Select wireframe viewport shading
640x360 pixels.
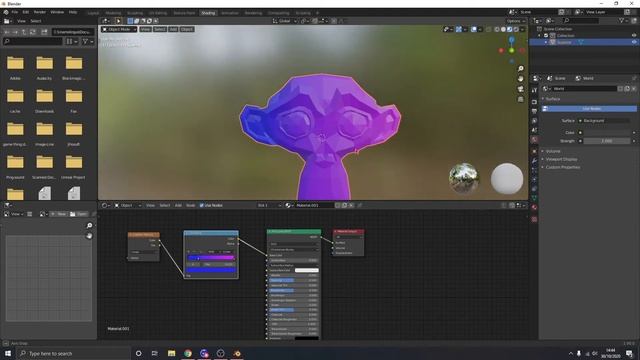(497, 29)
